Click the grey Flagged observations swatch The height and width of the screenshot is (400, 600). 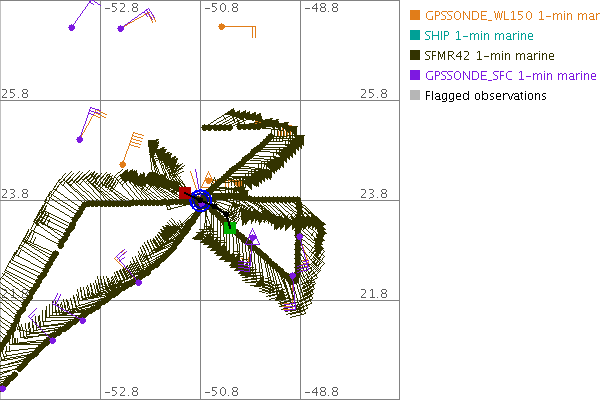point(415,96)
